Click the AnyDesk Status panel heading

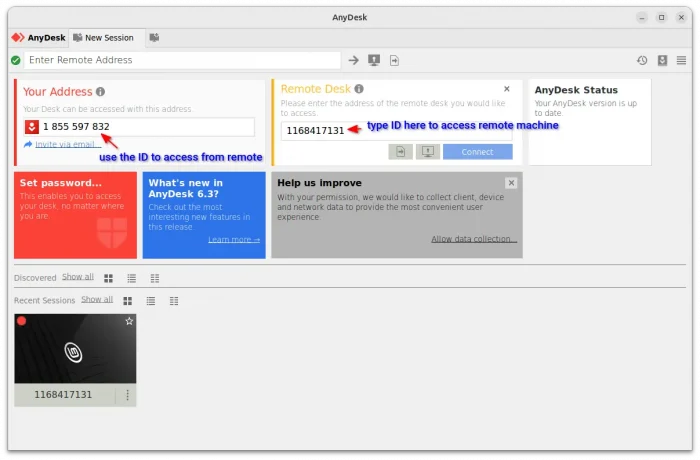coord(576,90)
